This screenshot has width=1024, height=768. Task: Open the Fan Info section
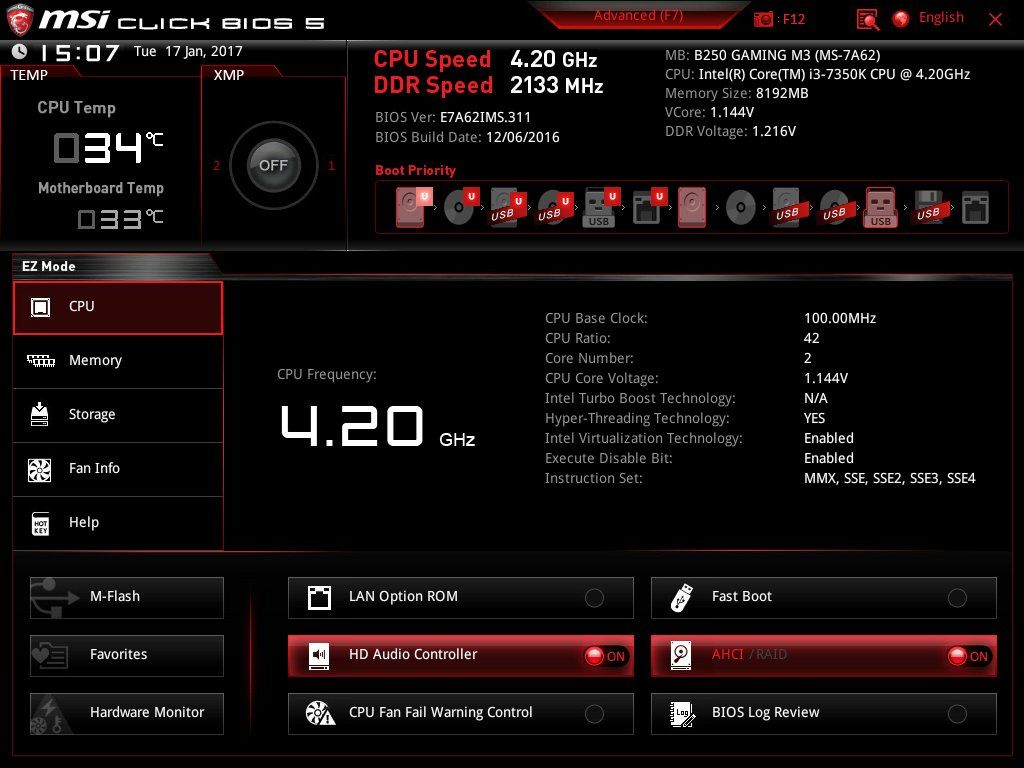[x=118, y=469]
